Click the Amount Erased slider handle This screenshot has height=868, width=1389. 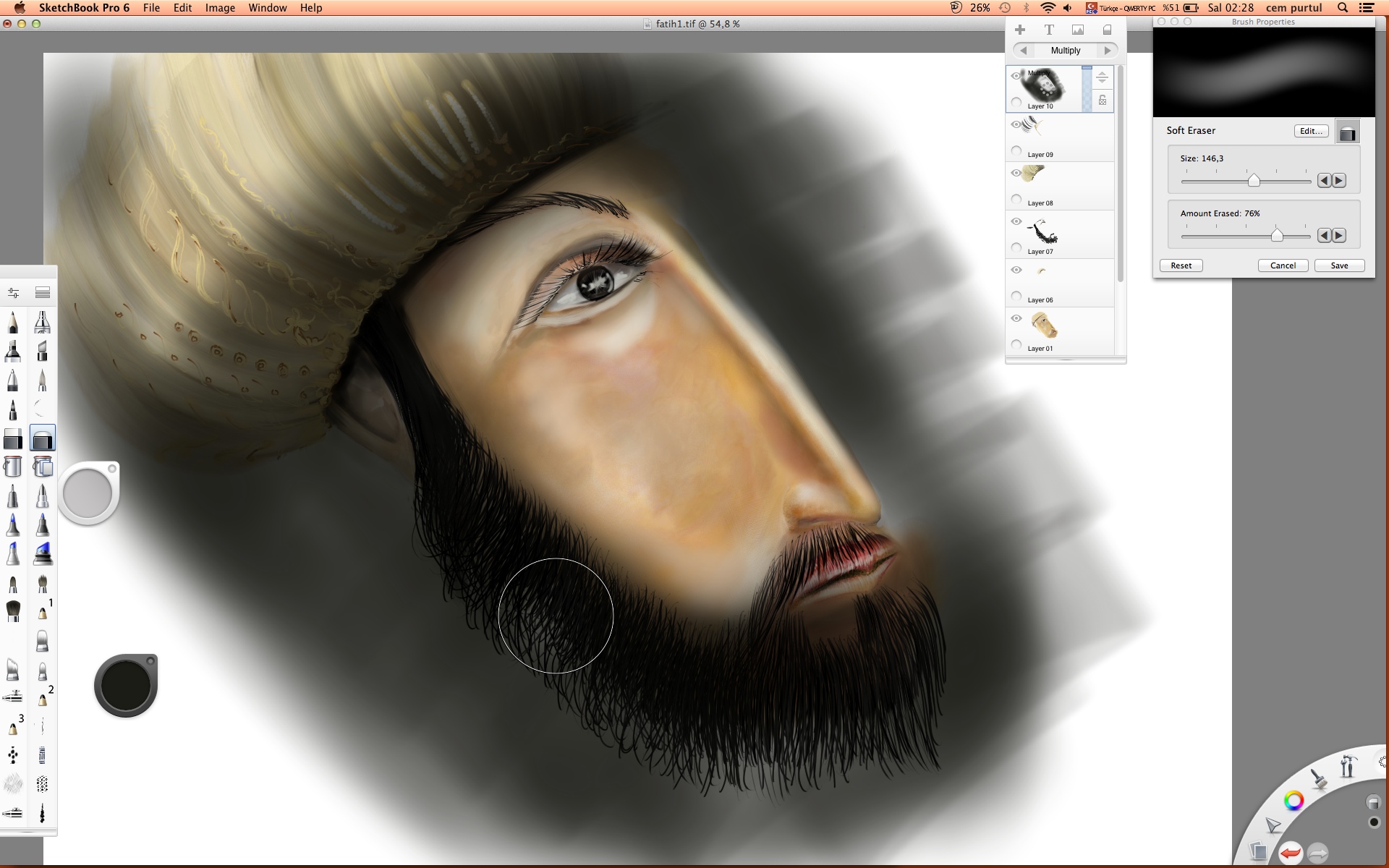click(1277, 236)
